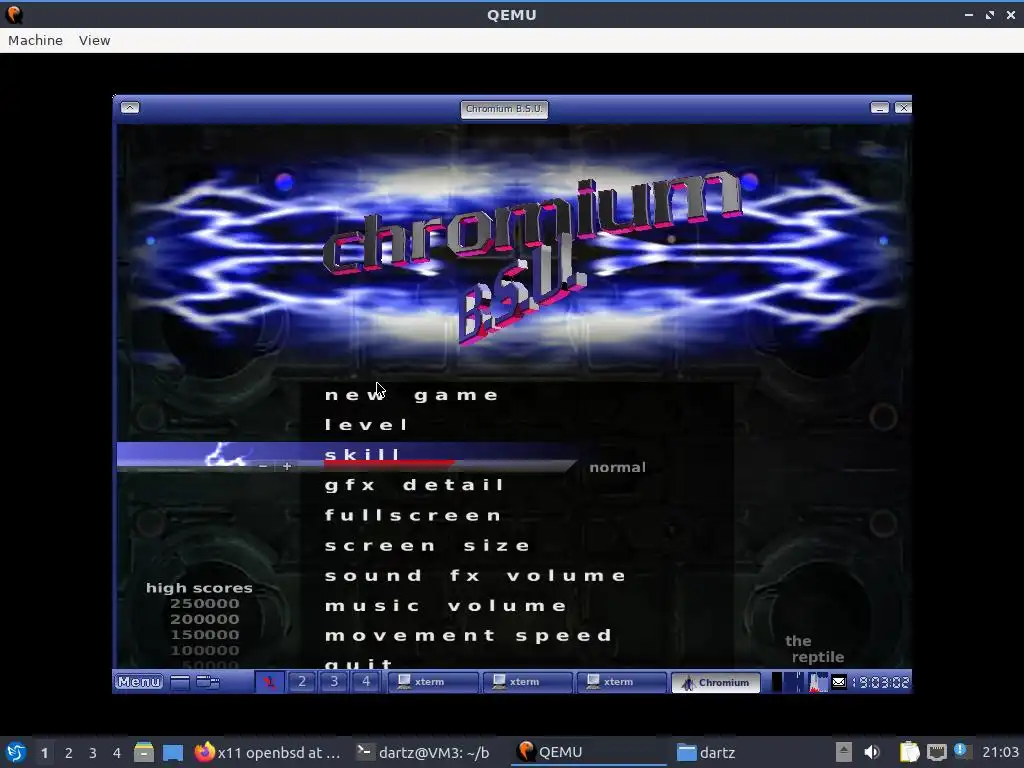Click the 200000 high score entry

click(204, 619)
